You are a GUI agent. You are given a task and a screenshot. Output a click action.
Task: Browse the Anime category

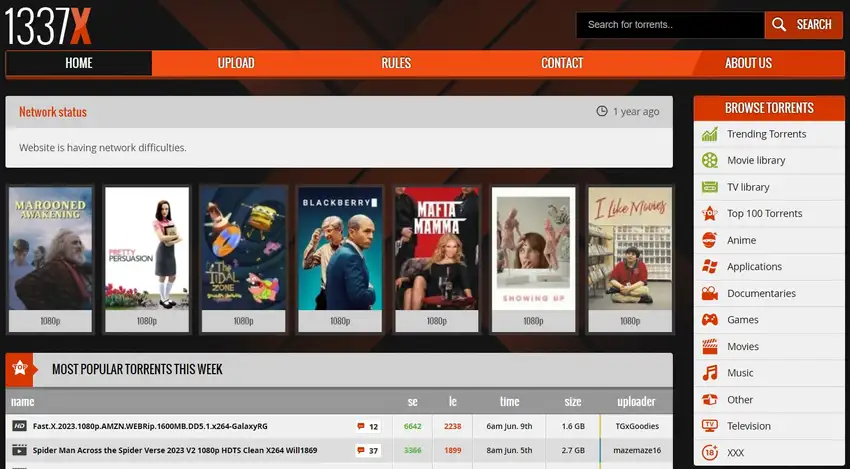coord(741,240)
